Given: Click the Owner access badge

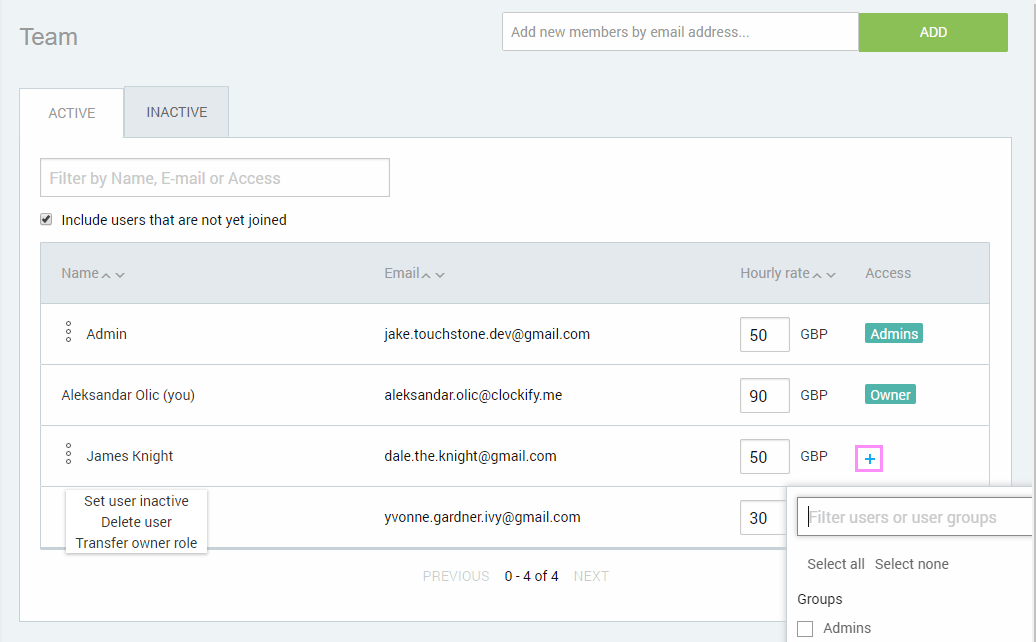Looking at the screenshot, I should [x=890, y=394].
